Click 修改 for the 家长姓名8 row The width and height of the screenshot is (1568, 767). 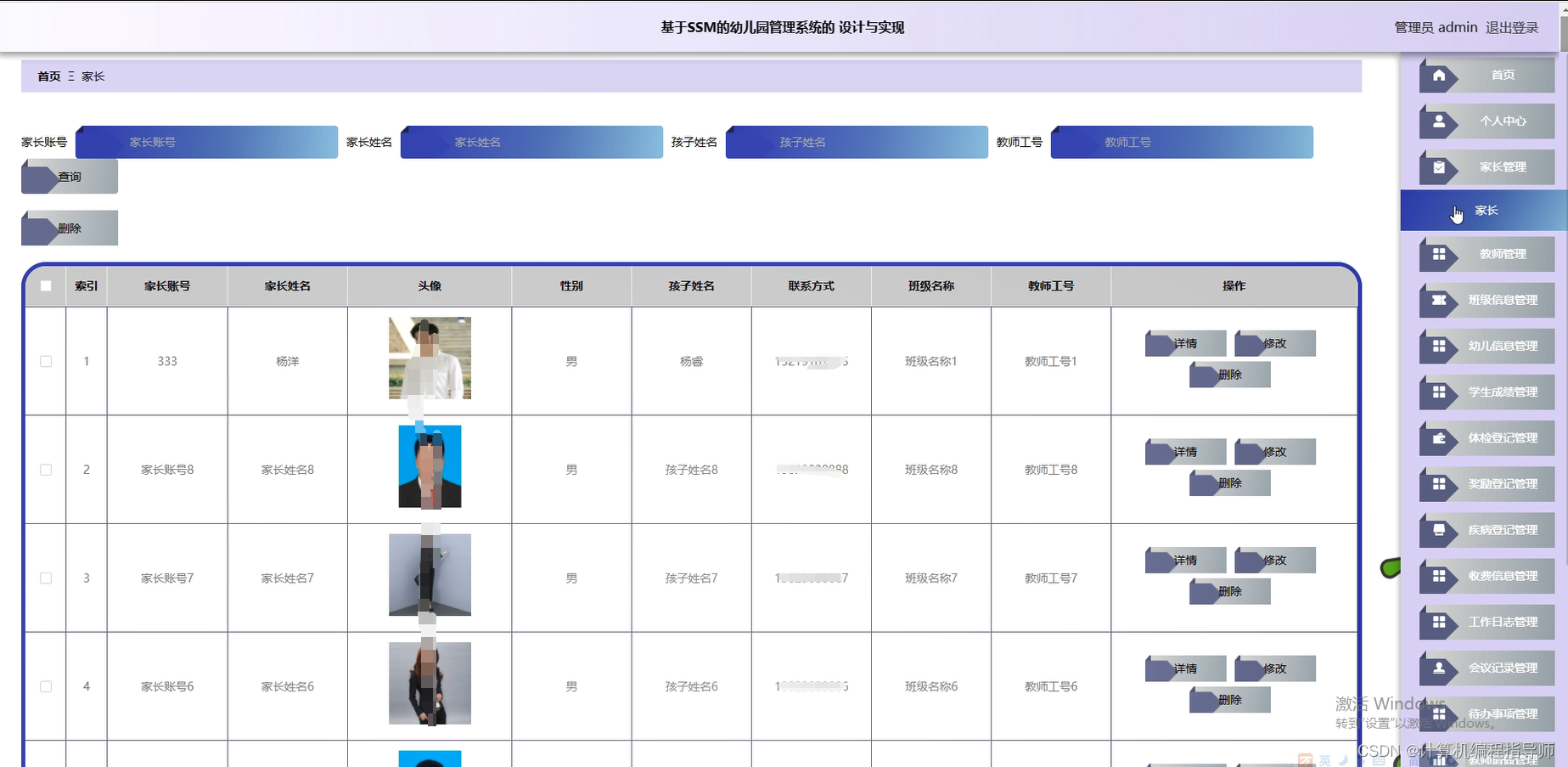[1275, 452]
